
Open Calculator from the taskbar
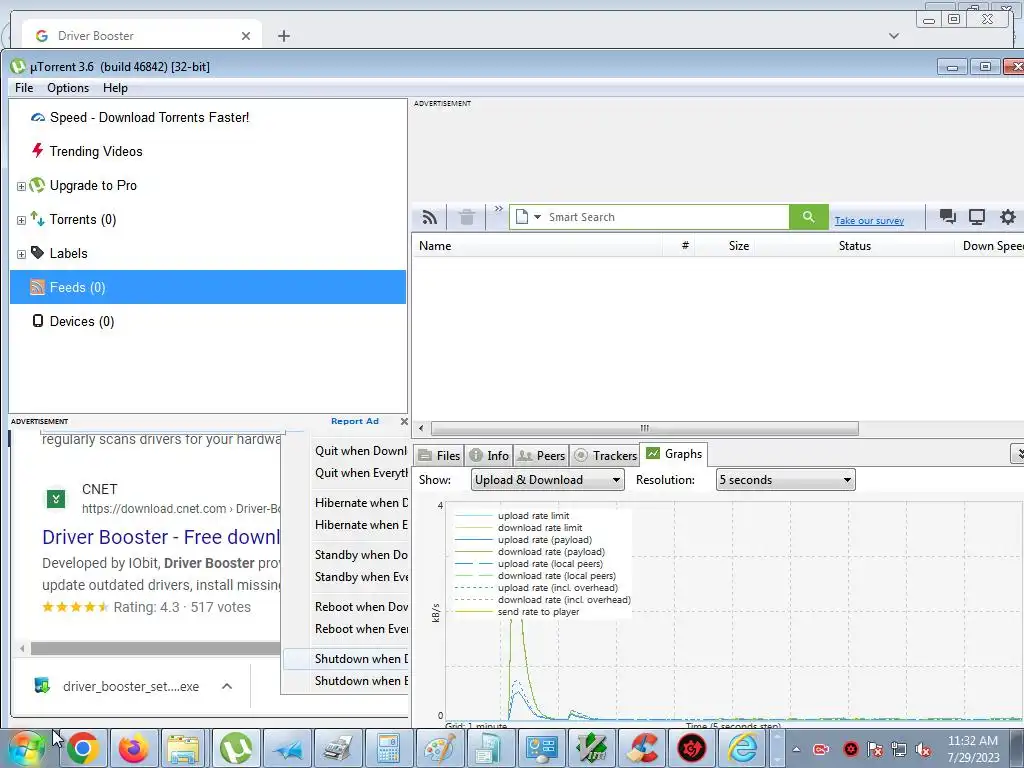click(x=388, y=748)
